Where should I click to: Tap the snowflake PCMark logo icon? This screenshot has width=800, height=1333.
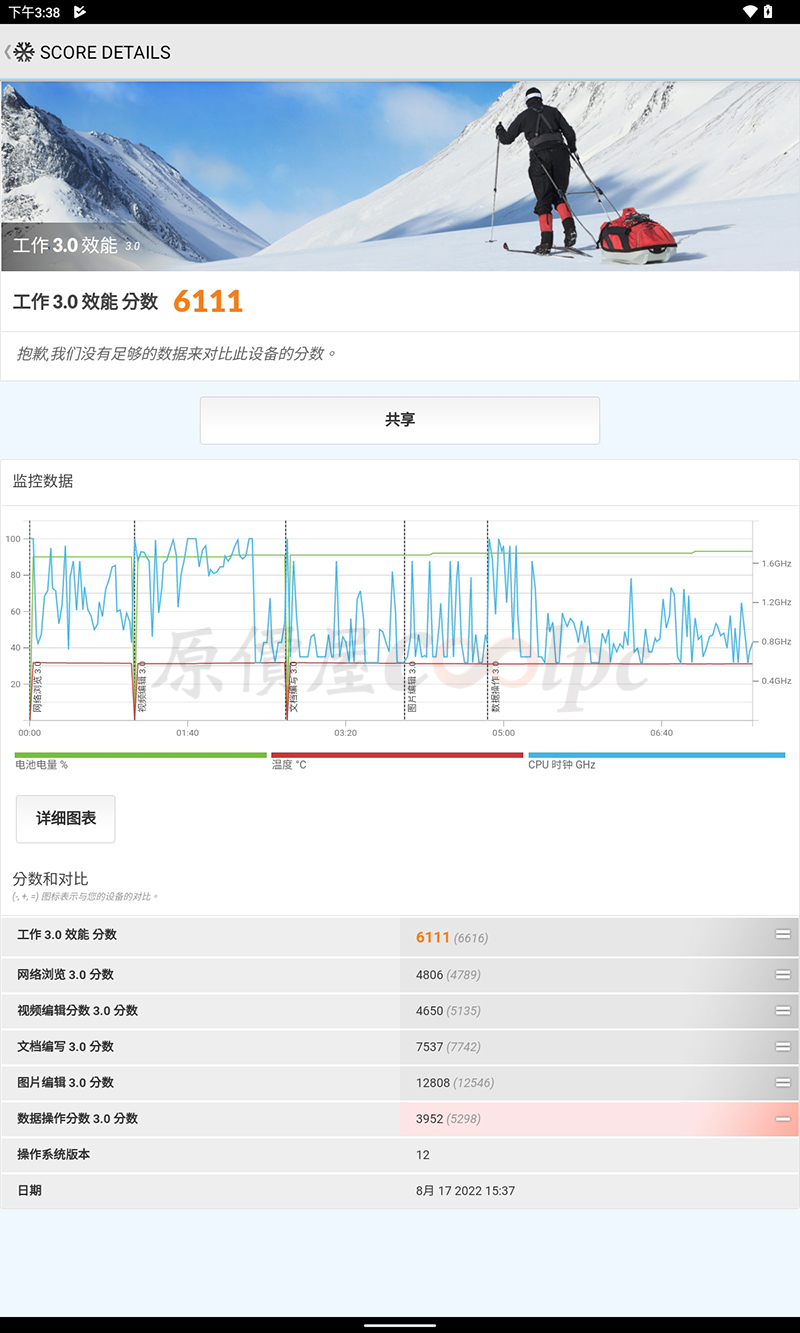coord(24,52)
